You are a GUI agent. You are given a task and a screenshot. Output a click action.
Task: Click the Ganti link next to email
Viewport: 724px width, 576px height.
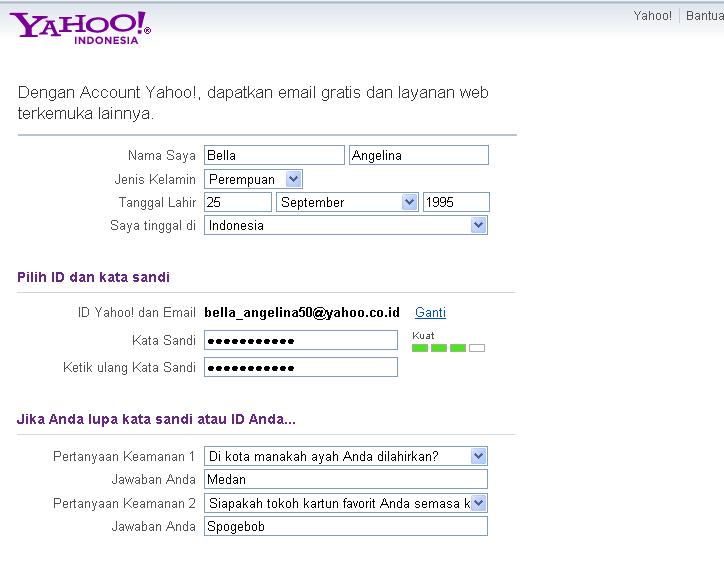[x=430, y=313]
